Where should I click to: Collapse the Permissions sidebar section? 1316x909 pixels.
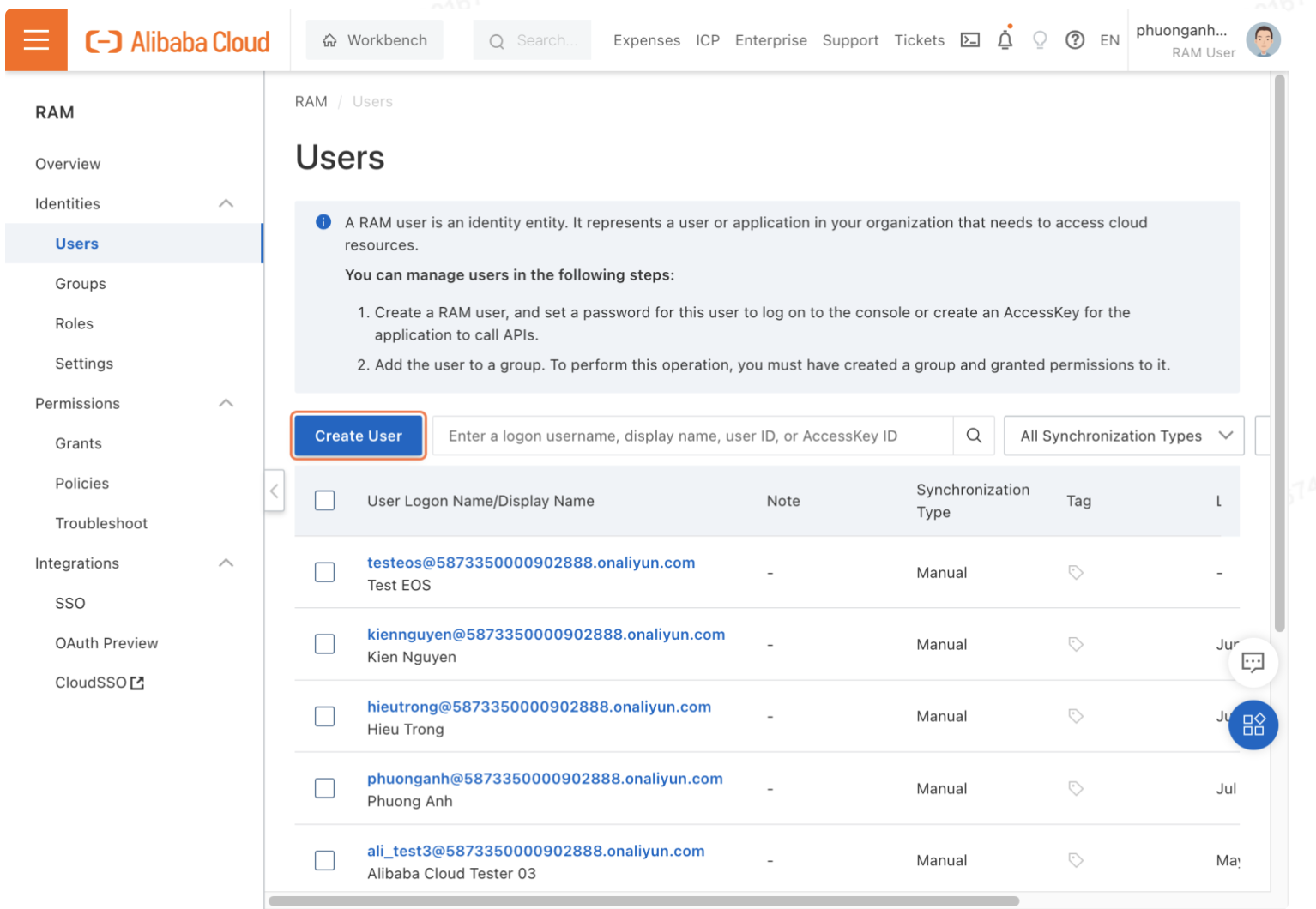click(226, 403)
